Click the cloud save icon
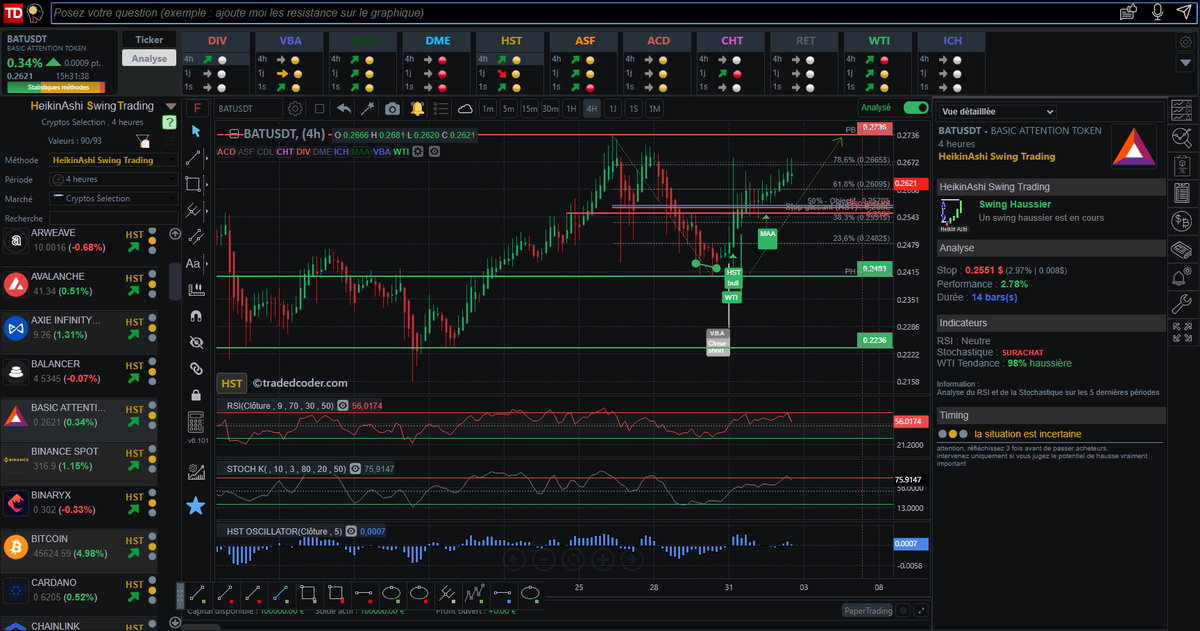 coord(466,108)
